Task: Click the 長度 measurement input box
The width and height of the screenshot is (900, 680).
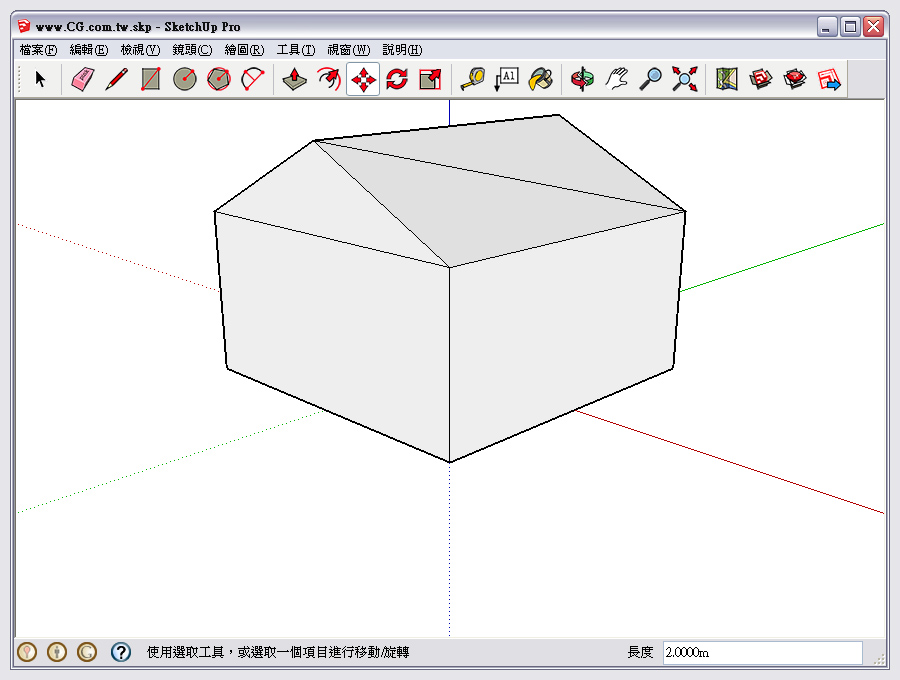Action: [x=762, y=652]
